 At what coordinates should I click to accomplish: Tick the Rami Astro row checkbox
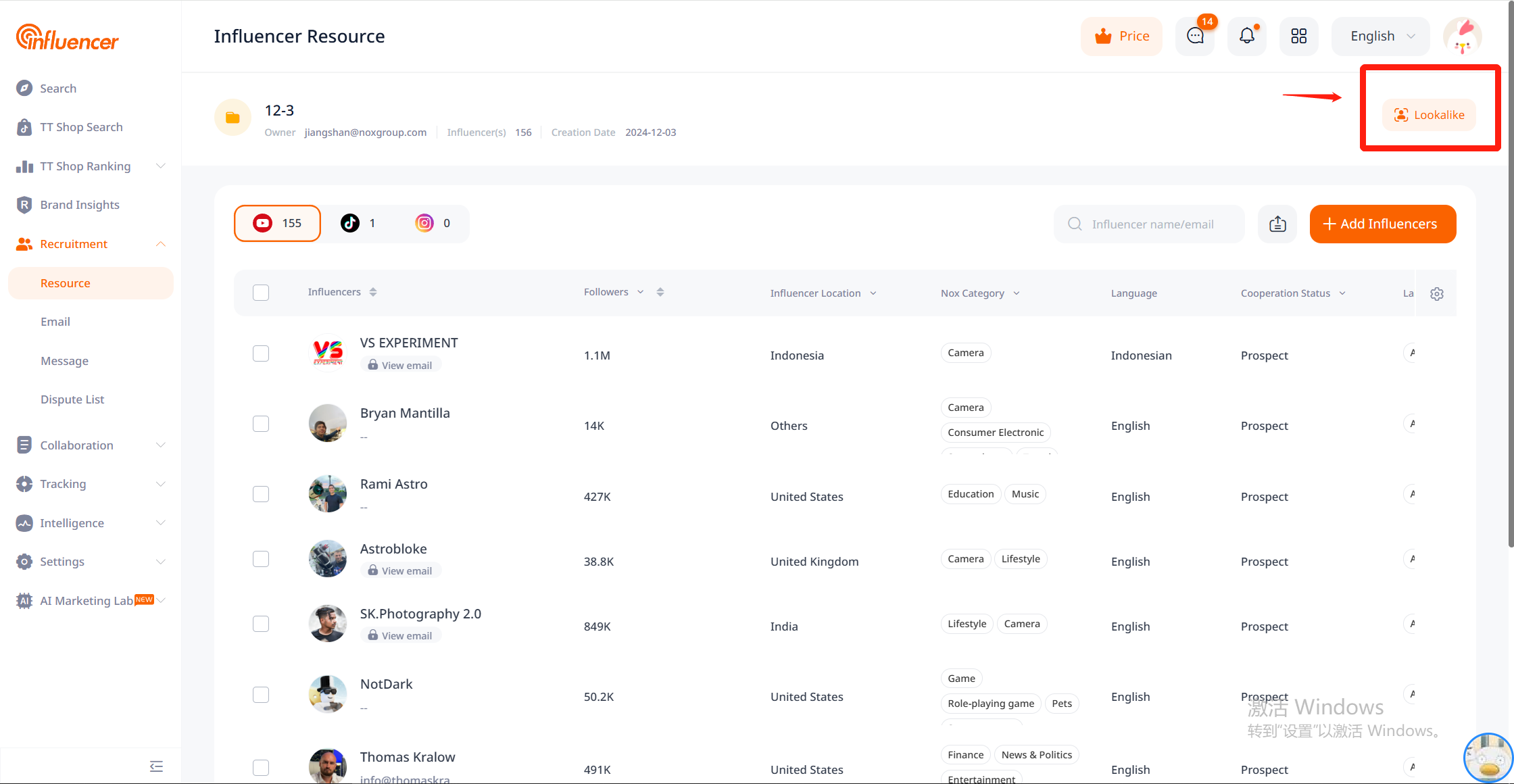[261, 494]
